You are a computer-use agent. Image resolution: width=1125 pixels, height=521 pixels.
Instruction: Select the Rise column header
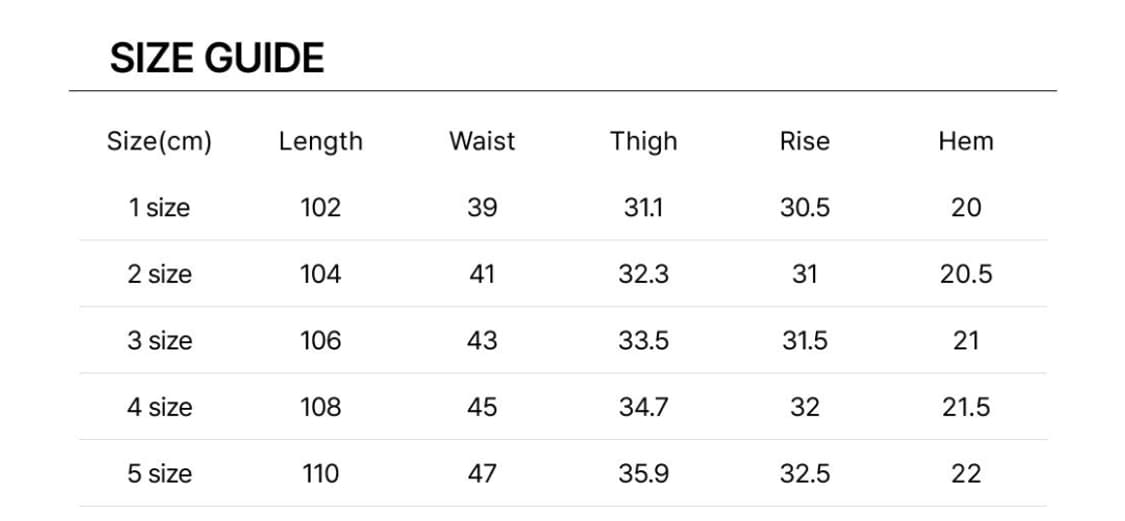click(804, 141)
